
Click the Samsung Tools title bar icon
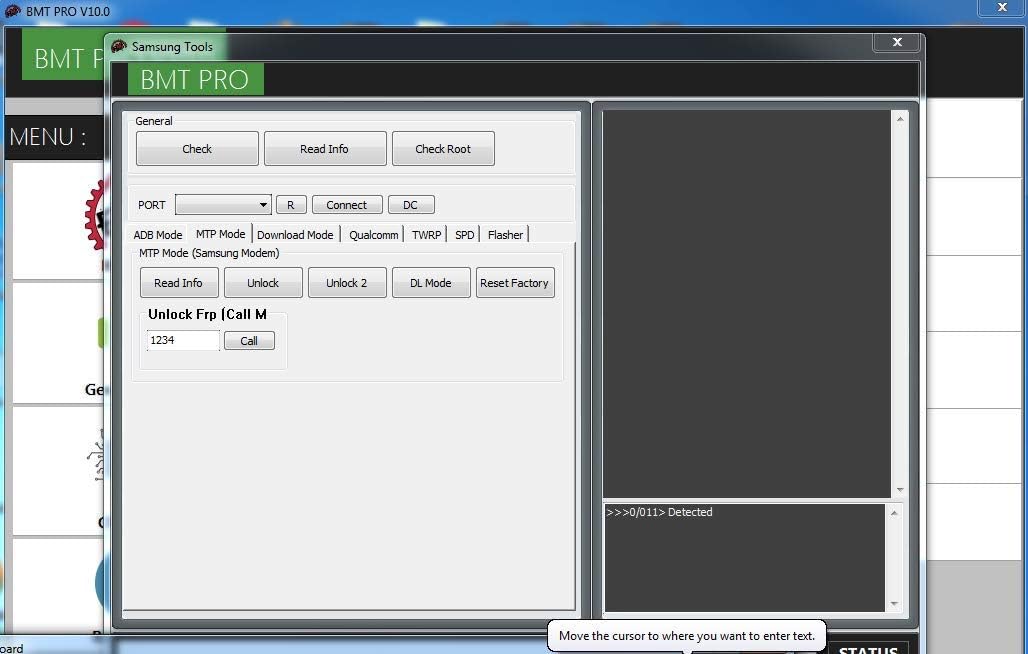119,46
